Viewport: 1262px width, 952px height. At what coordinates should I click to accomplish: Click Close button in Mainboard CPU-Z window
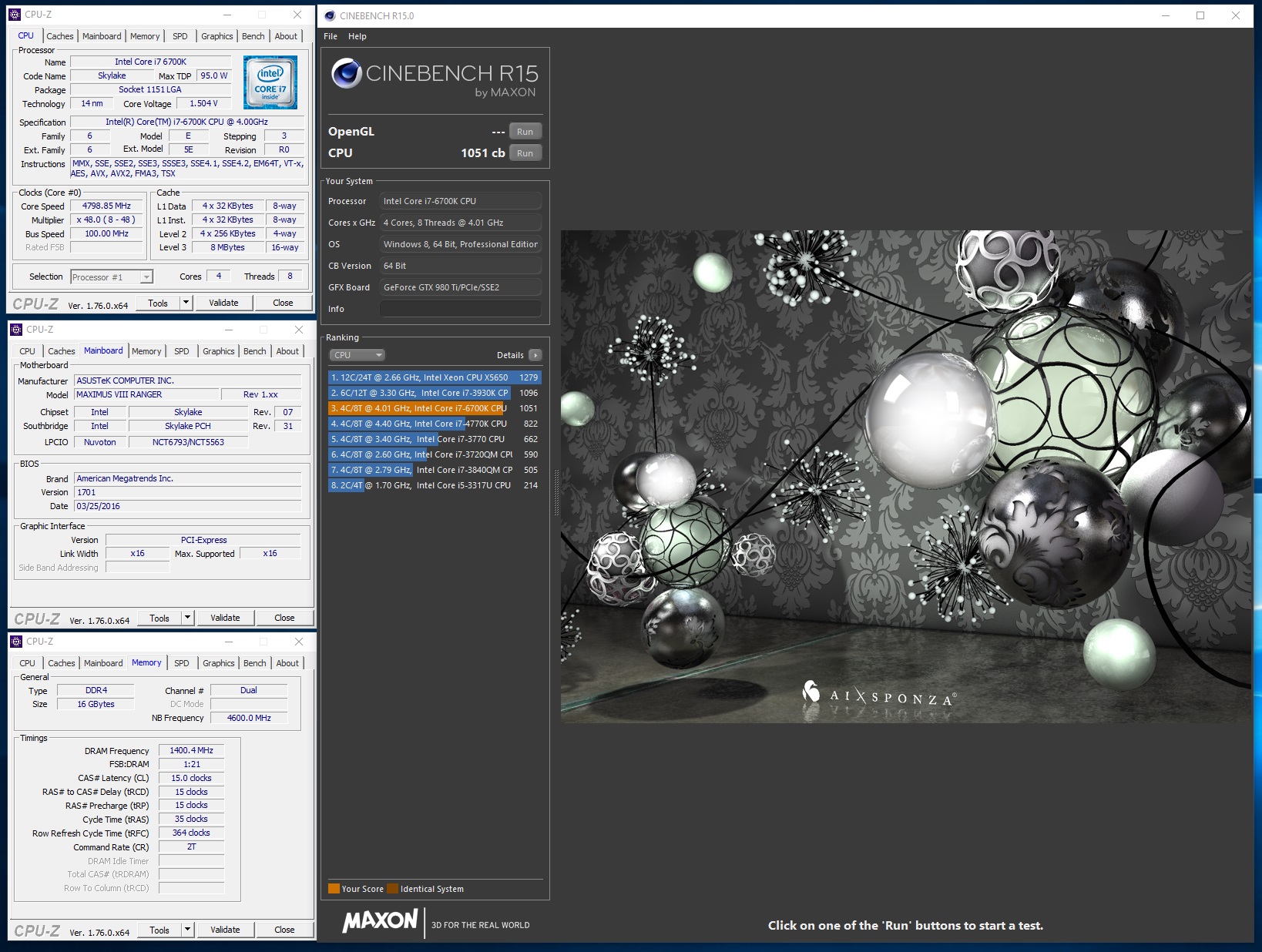[284, 618]
